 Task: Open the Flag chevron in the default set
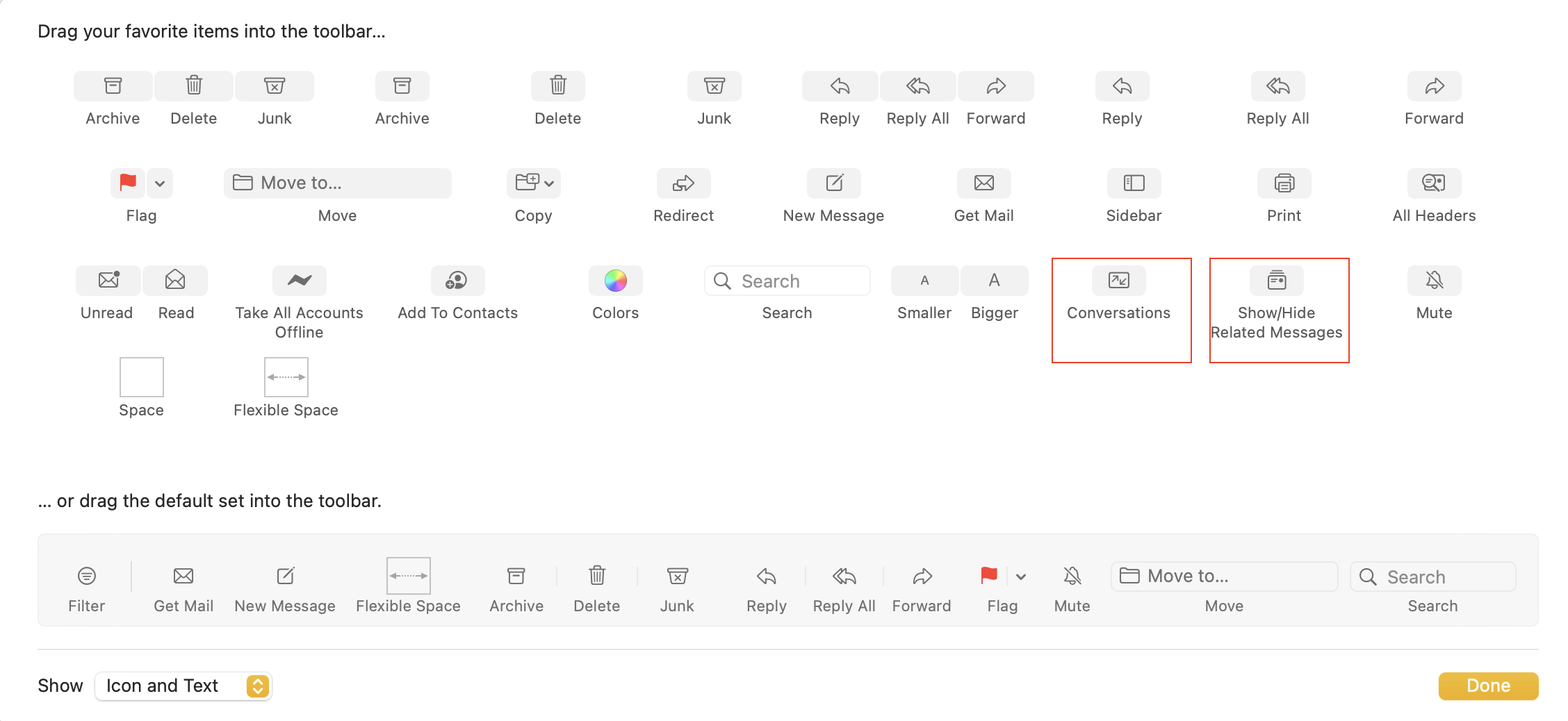(1021, 577)
